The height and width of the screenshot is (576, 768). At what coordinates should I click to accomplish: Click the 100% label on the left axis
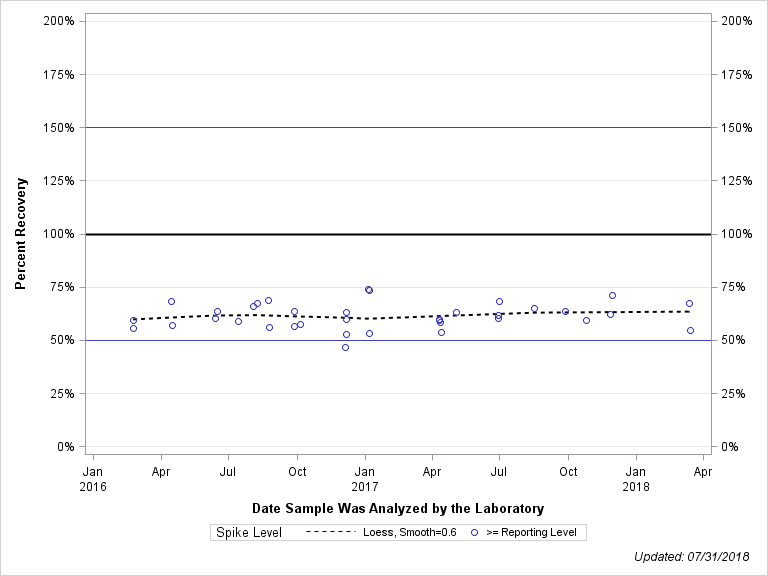59,234
